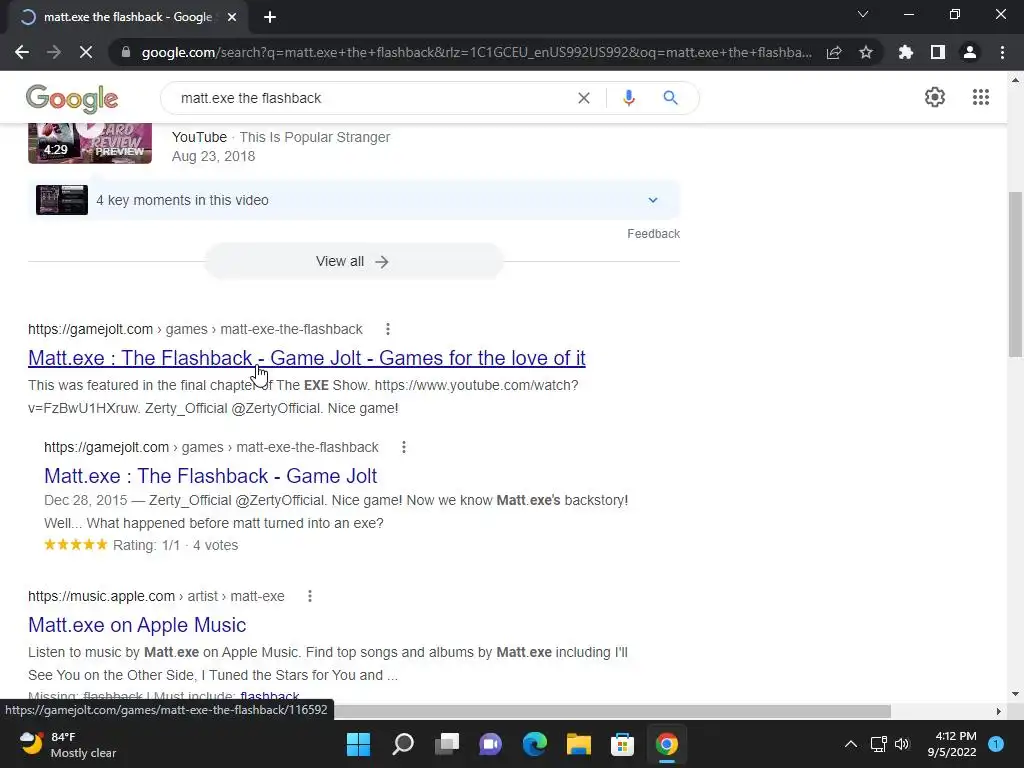This screenshot has width=1024, height=768.
Task: Open network settings tray icon
Action: coord(878,744)
